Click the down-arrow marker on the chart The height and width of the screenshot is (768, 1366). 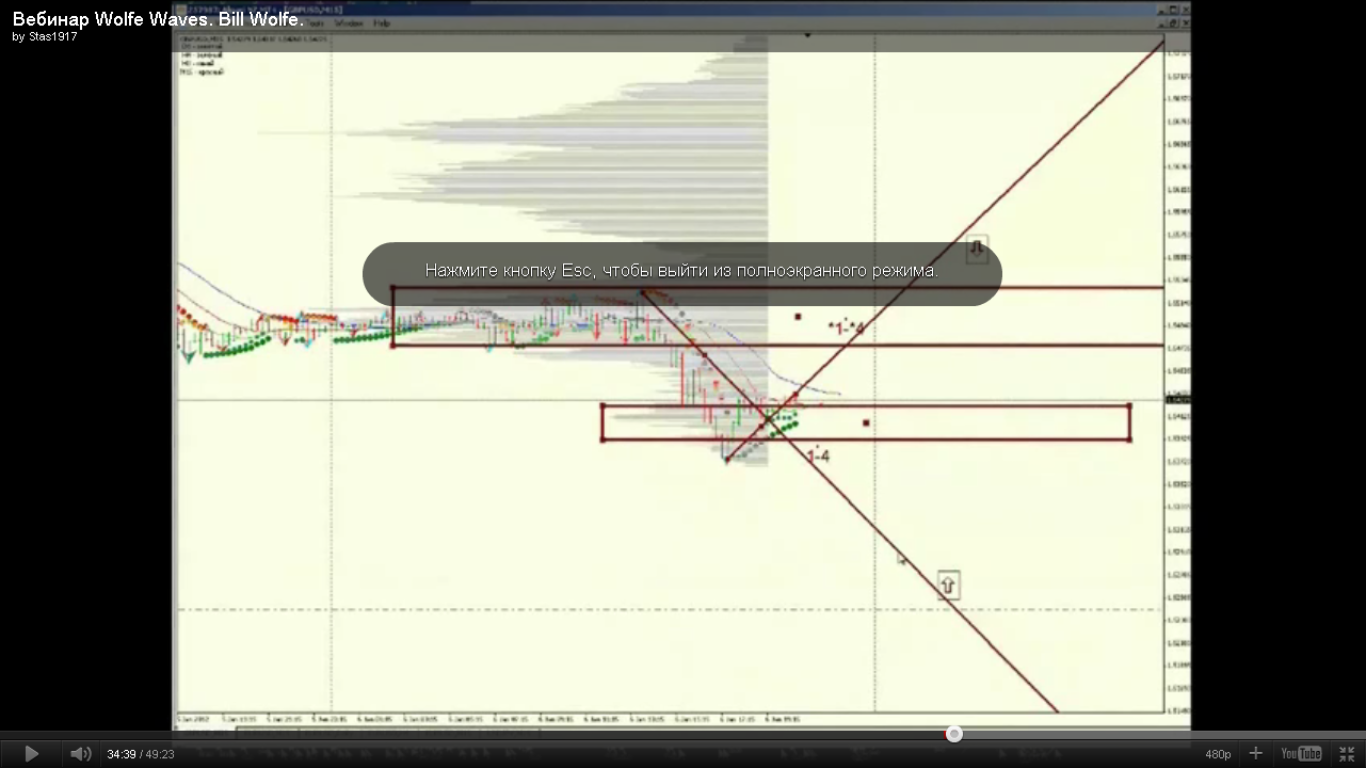point(977,248)
